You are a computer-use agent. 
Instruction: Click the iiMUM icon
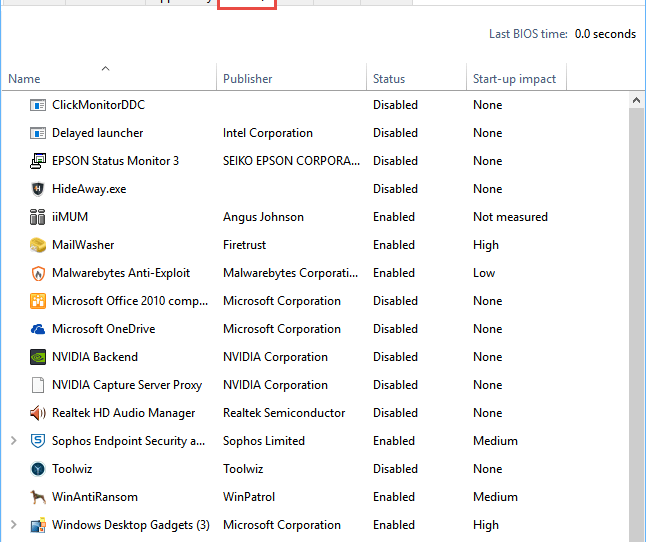click(37, 217)
